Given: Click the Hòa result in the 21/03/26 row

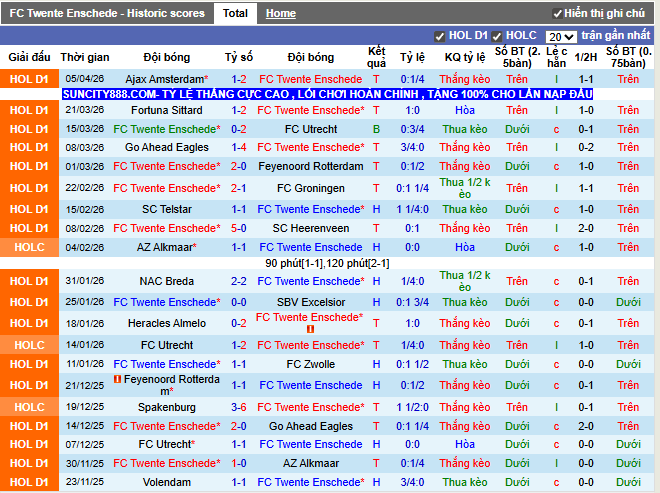Looking at the screenshot, I should coord(465,110).
